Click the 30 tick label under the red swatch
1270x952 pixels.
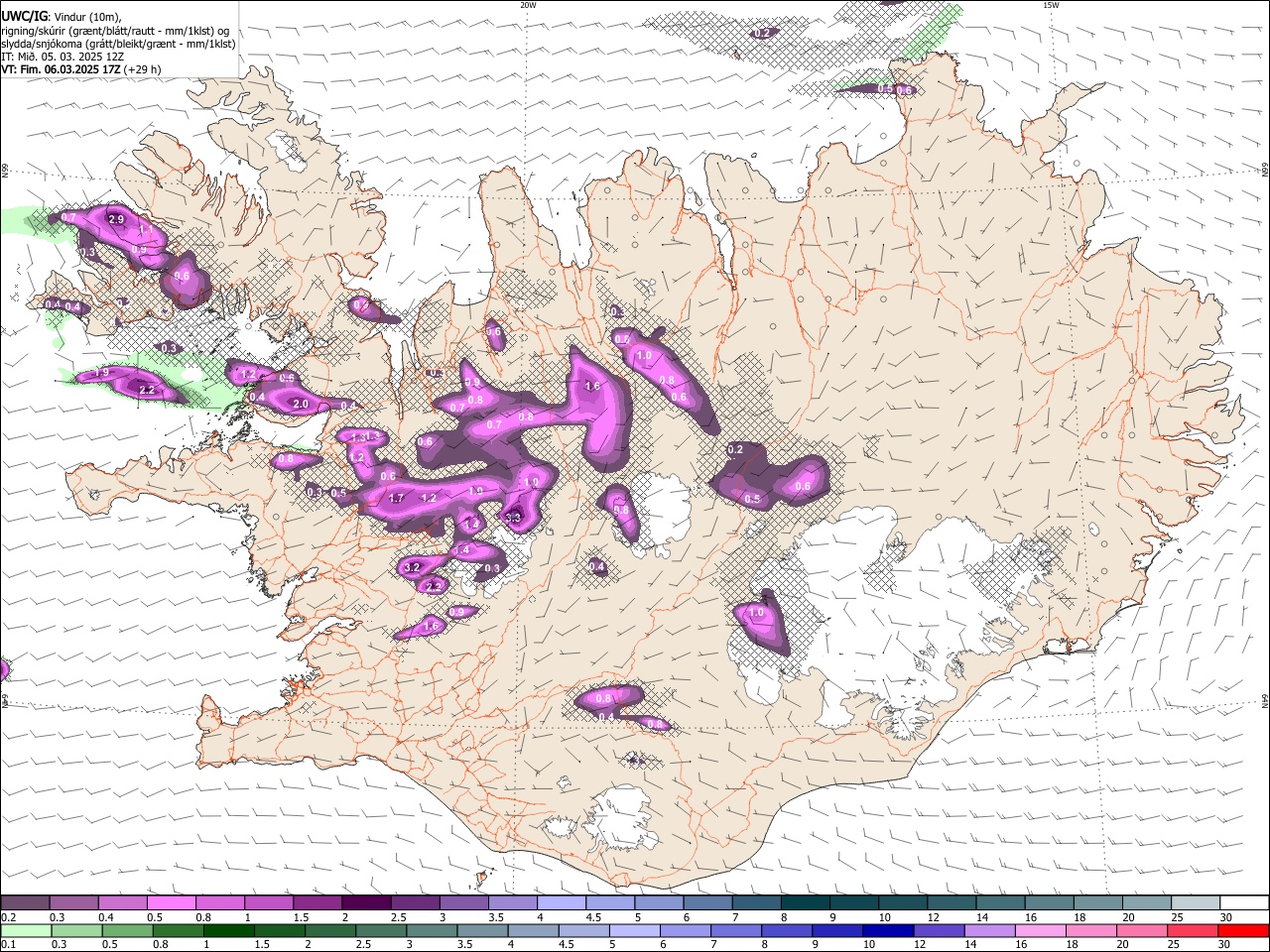point(1225,944)
